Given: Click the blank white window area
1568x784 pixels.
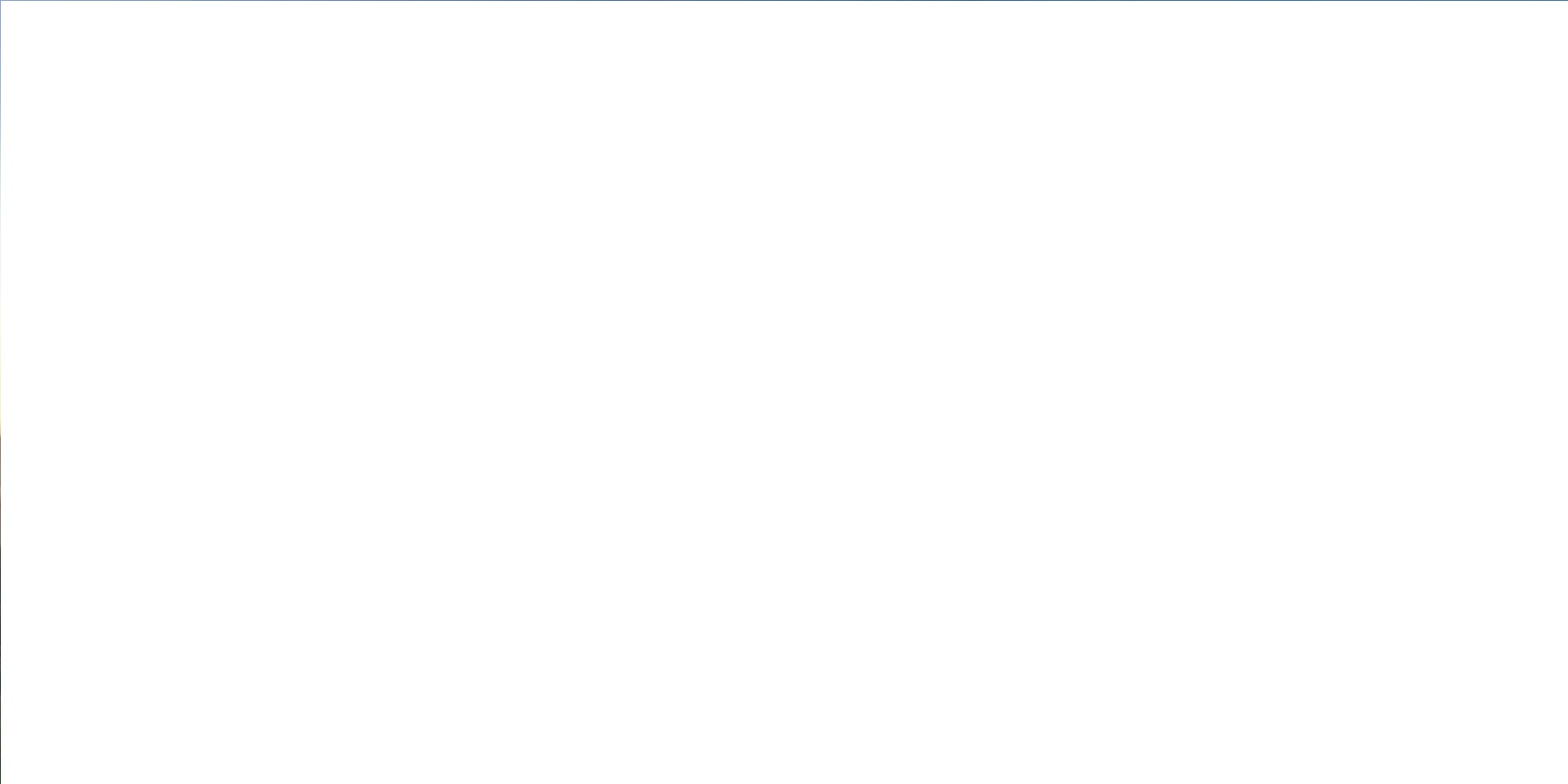Looking at the screenshot, I should [784, 392].
